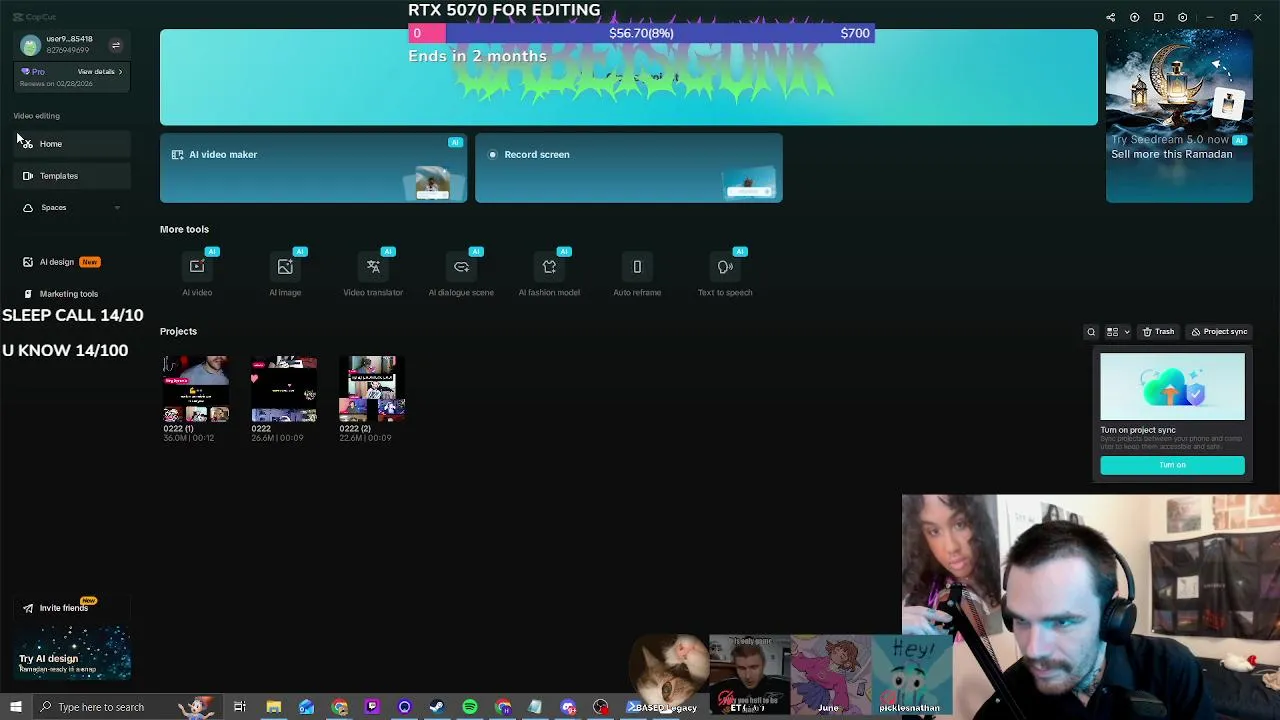Launch Spotify from the taskbar

click(x=470, y=707)
